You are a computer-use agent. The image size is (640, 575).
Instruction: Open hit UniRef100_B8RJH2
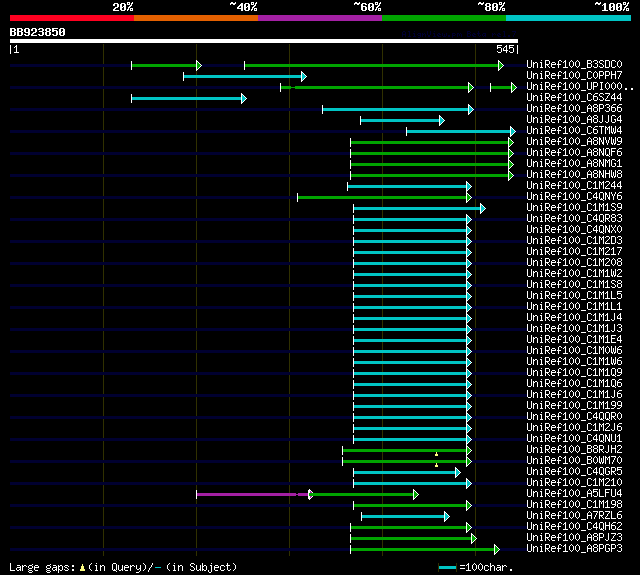tap(574, 450)
